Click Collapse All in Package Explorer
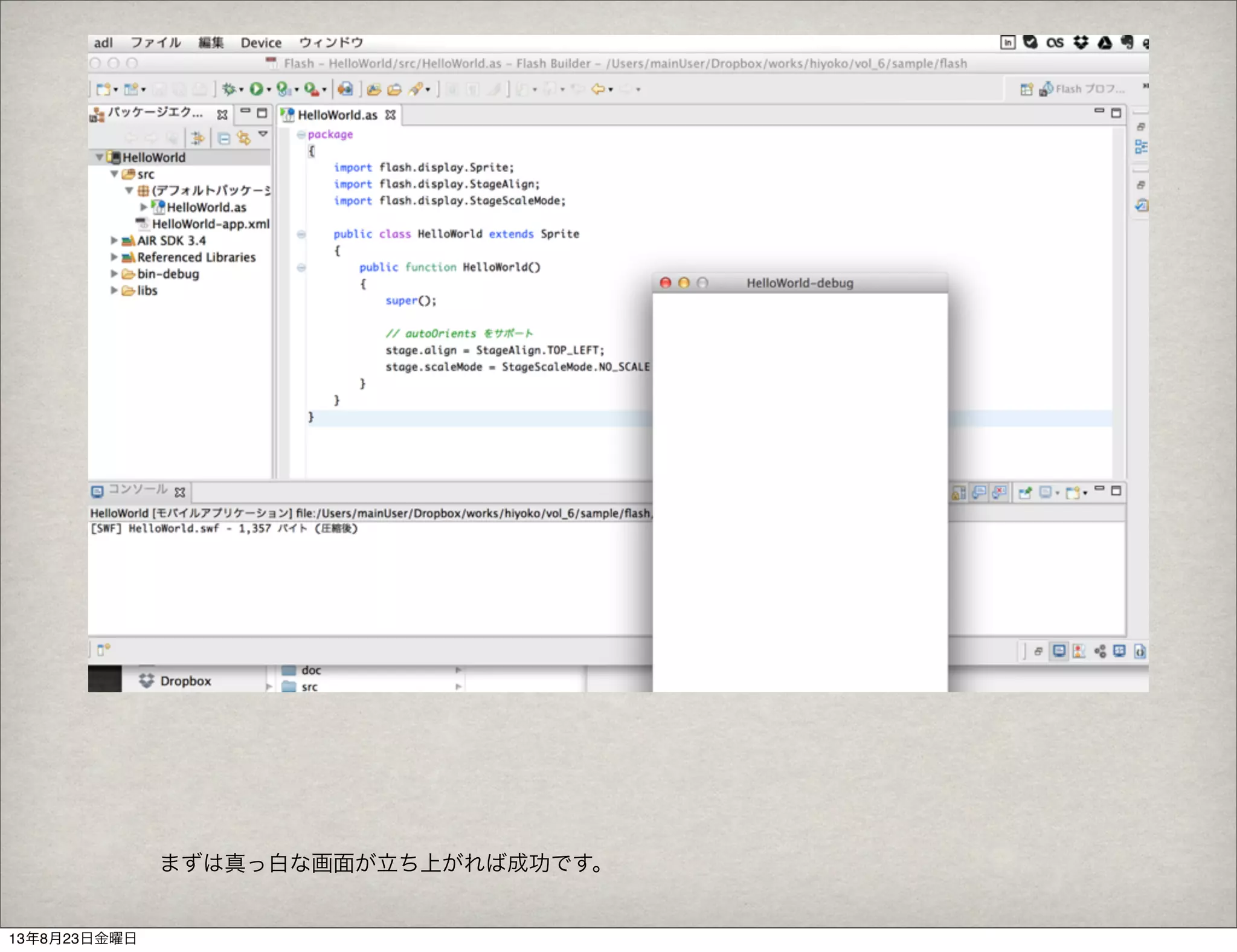The image size is (1237, 952). click(x=223, y=139)
